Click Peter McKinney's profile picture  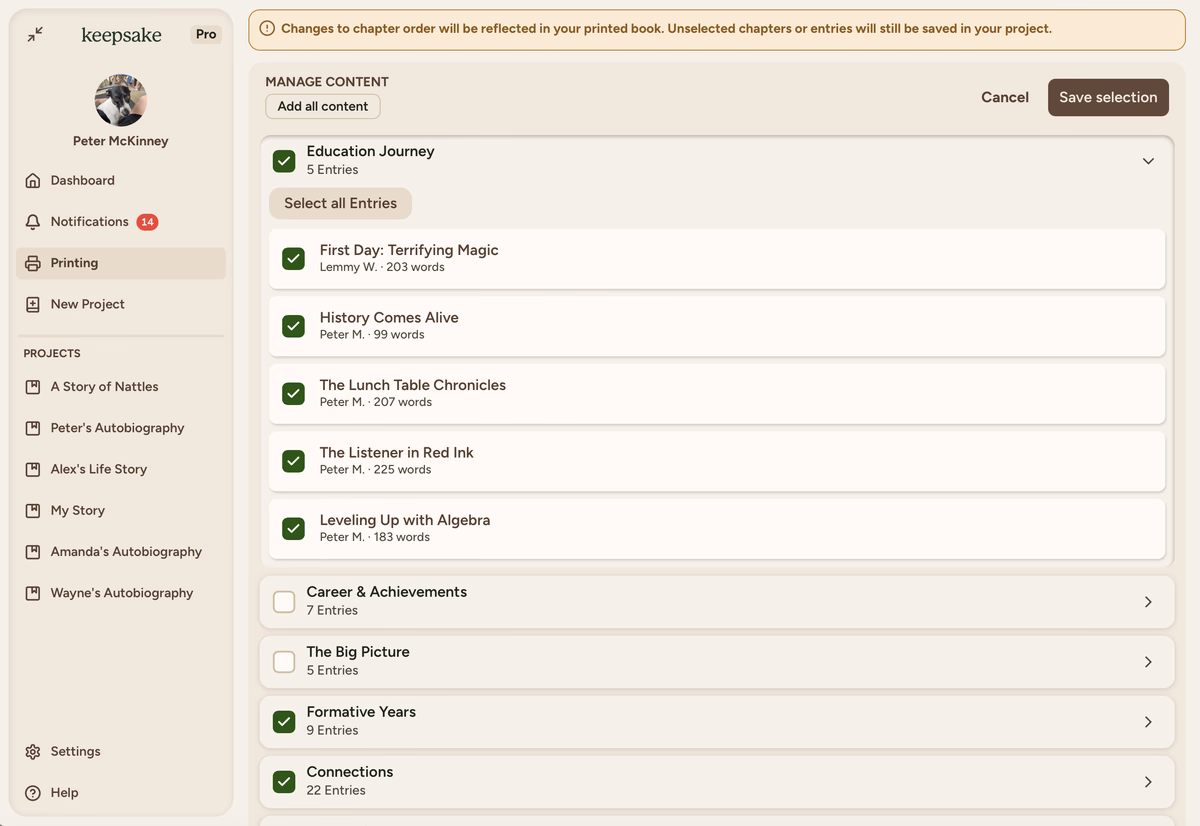pyautogui.click(x=121, y=100)
